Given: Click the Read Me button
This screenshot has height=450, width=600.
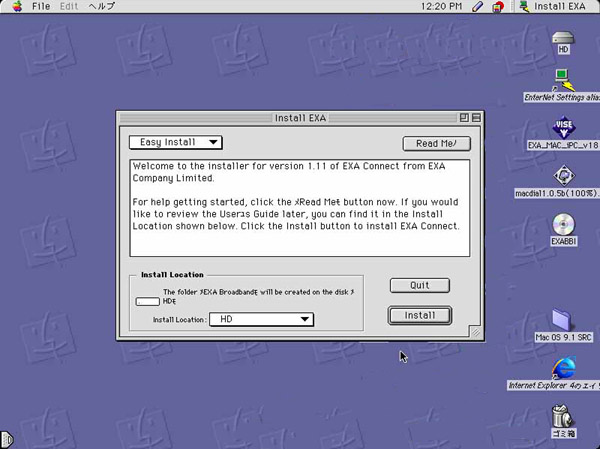Looking at the screenshot, I should (x=436, y=143).
